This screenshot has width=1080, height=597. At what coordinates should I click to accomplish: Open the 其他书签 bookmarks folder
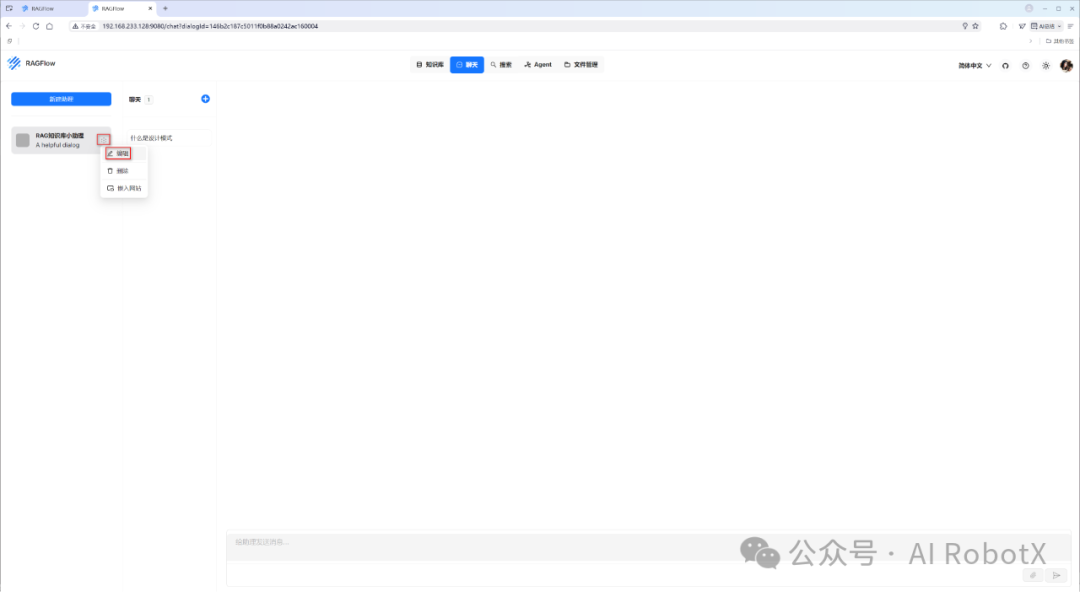tap(1060, 41)
